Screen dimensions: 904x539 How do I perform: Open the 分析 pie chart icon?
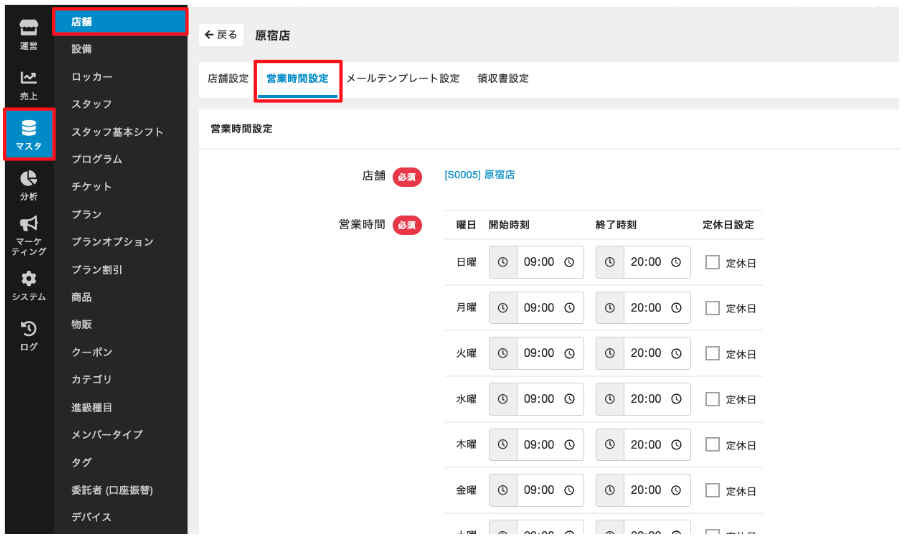click(x=28, y=180)
